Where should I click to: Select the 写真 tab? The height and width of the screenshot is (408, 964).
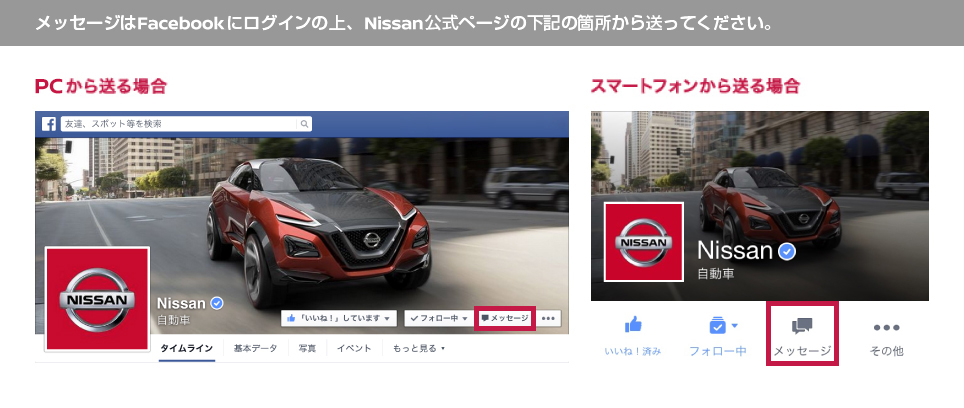pos(307,349)
